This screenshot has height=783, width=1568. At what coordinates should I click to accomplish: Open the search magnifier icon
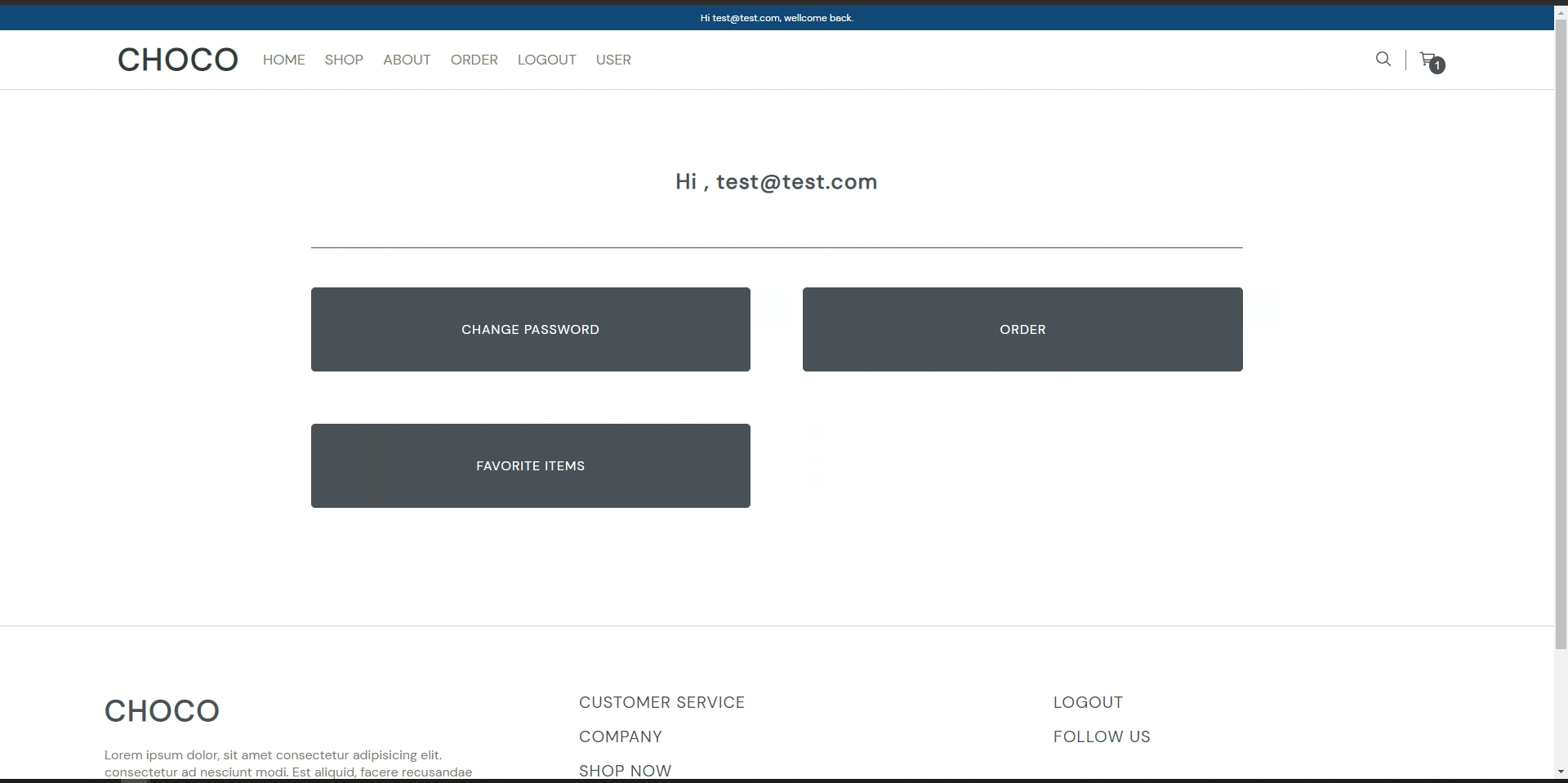click(1383, 59)
